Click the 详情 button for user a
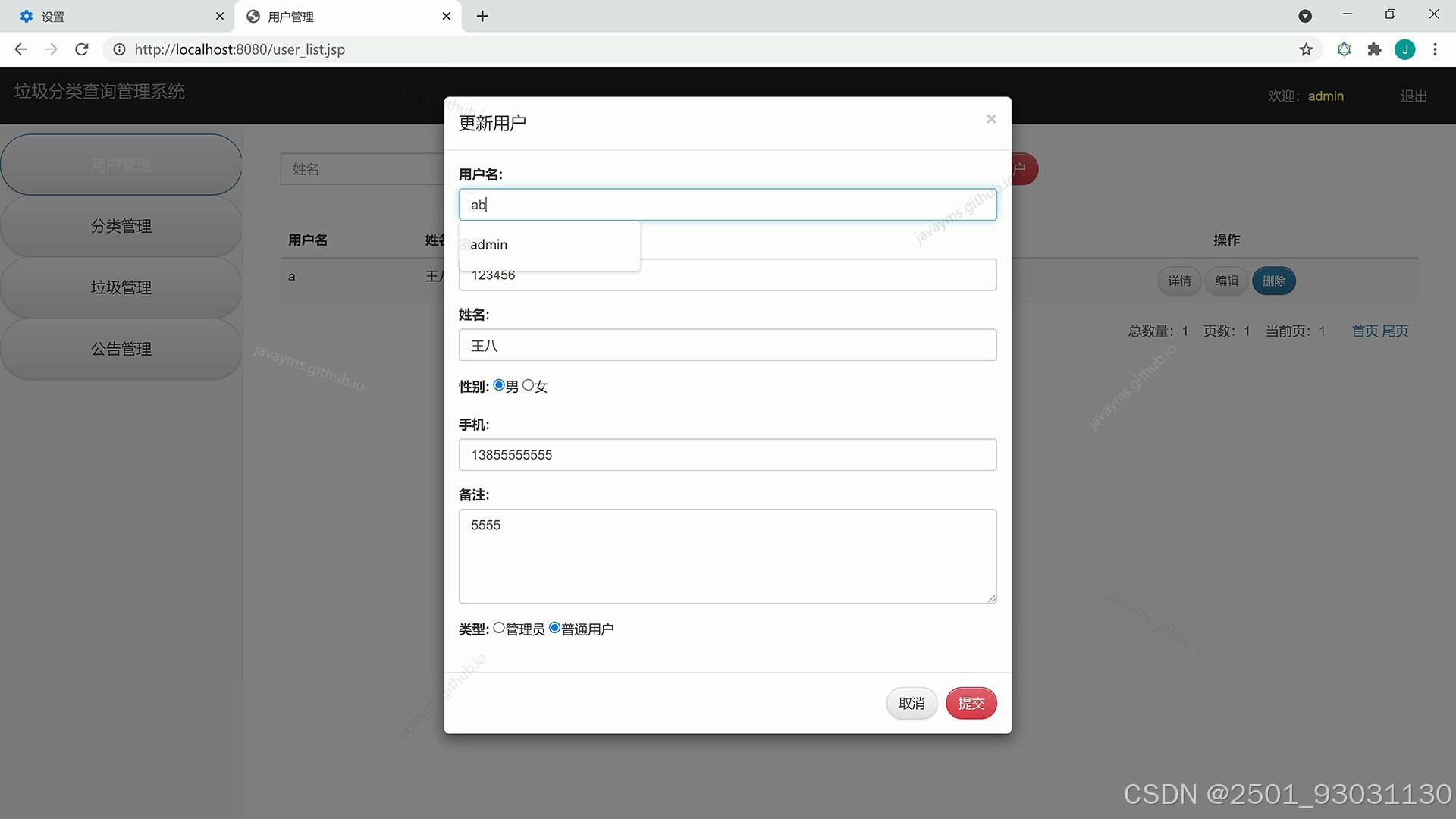 tap(1179, 281)
